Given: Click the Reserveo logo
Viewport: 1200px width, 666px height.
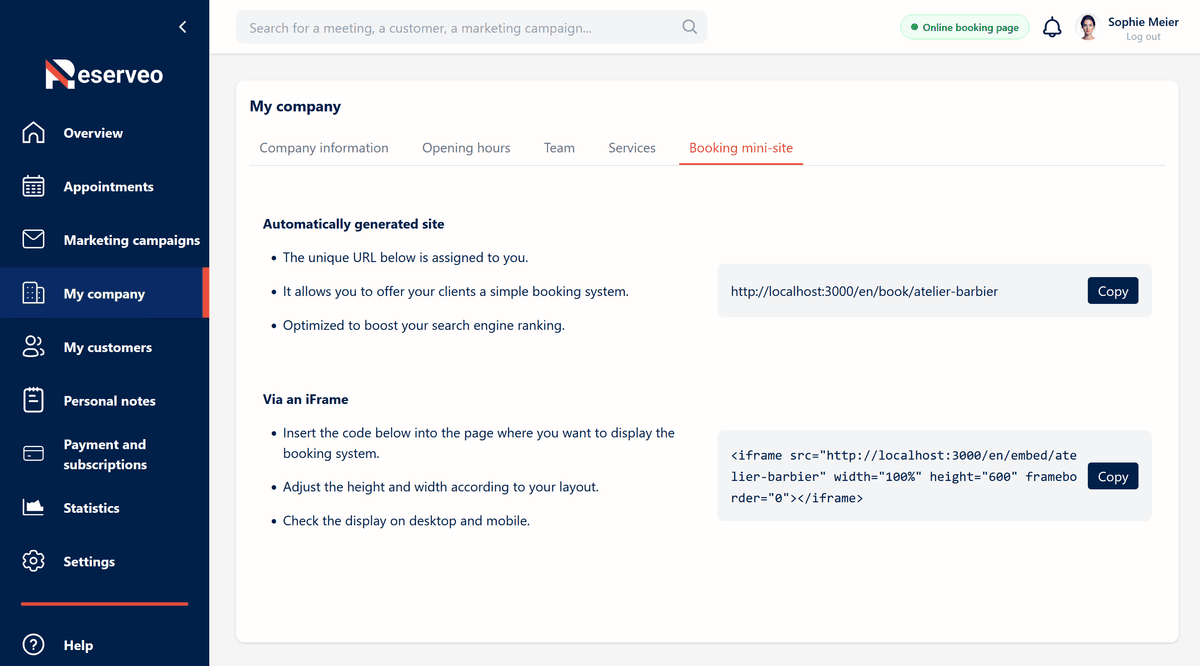Looking at the screenshot, I should pos(104,74).
